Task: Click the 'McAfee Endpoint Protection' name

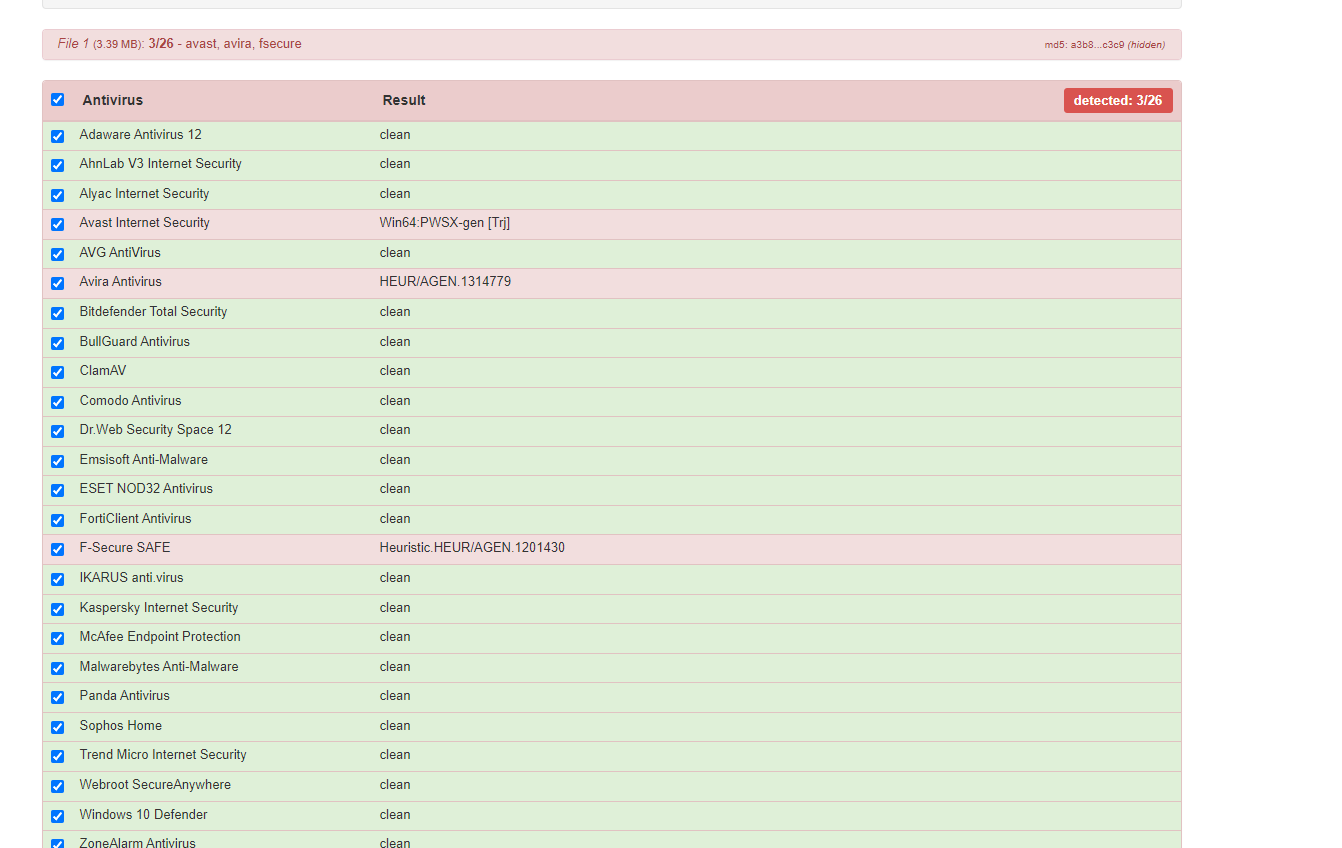Action: tap(160, 637)
